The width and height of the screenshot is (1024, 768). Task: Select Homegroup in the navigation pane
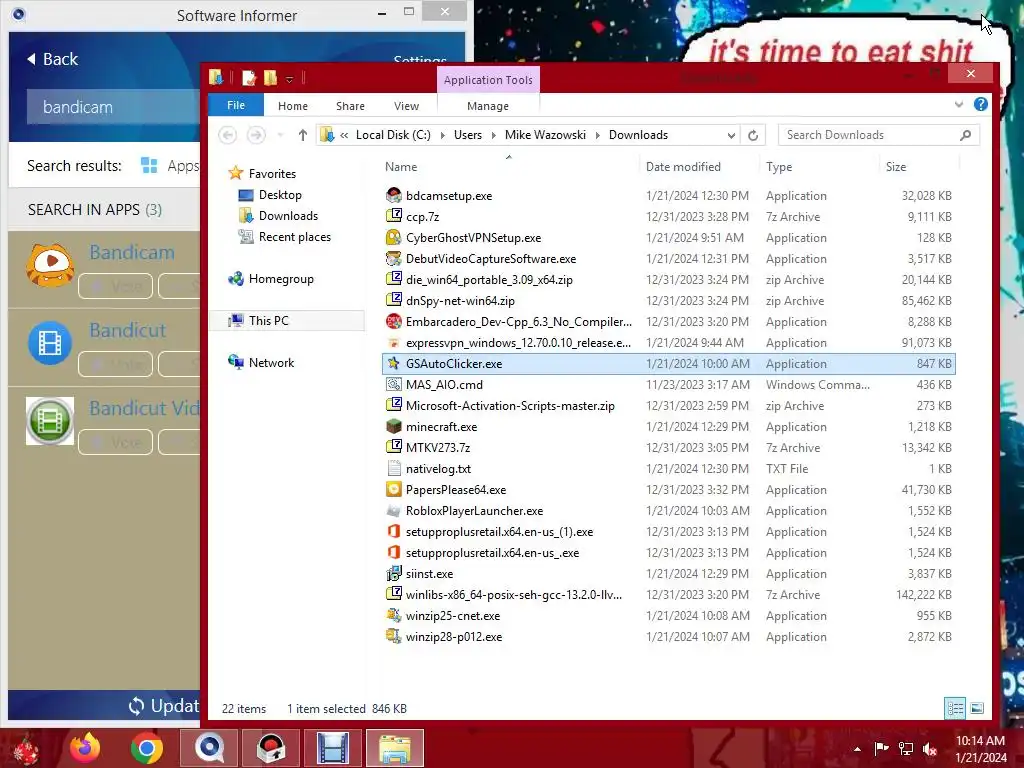(281, 279)
